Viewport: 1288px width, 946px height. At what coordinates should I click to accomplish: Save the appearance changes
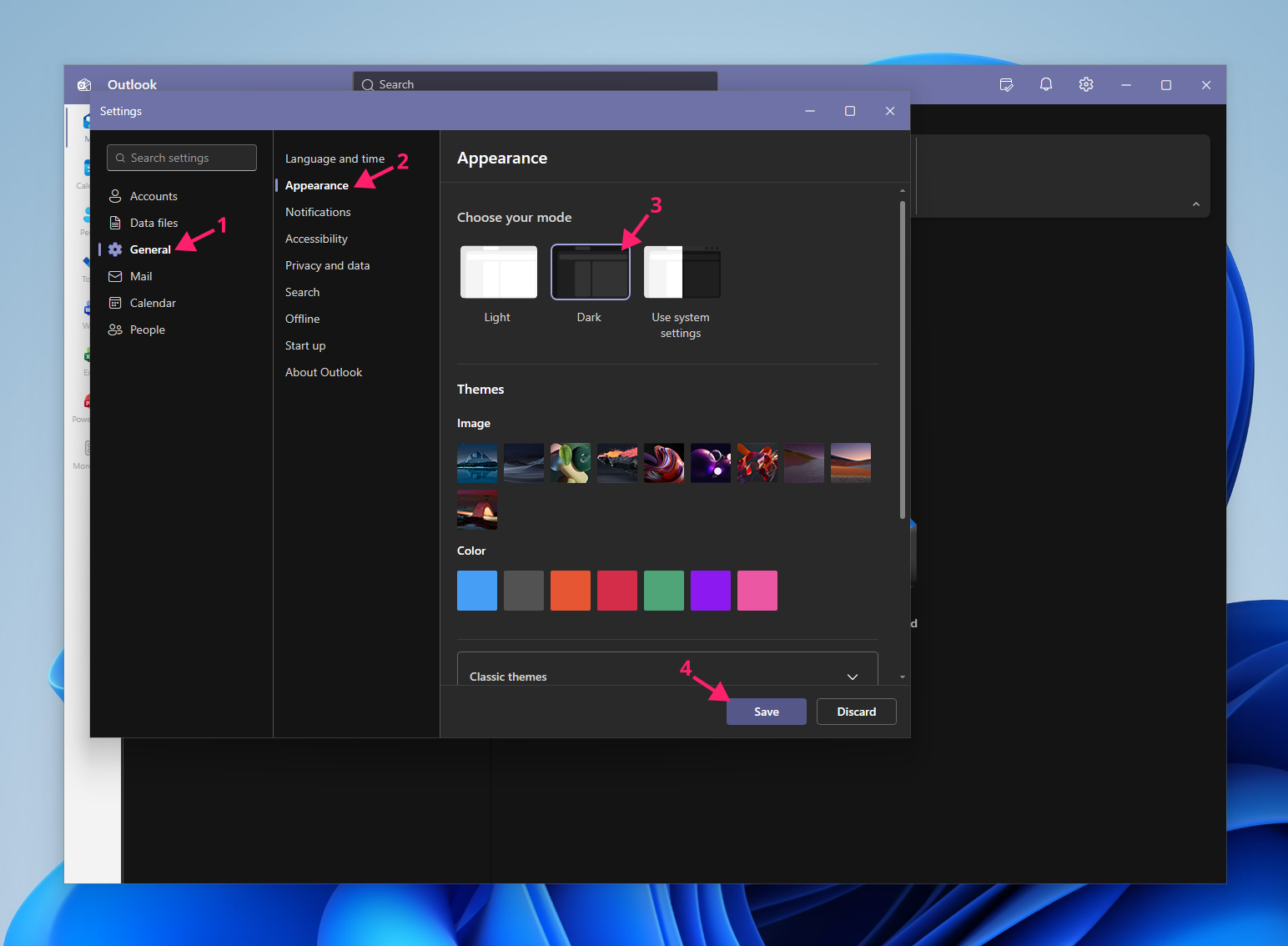tap(767, 712)
